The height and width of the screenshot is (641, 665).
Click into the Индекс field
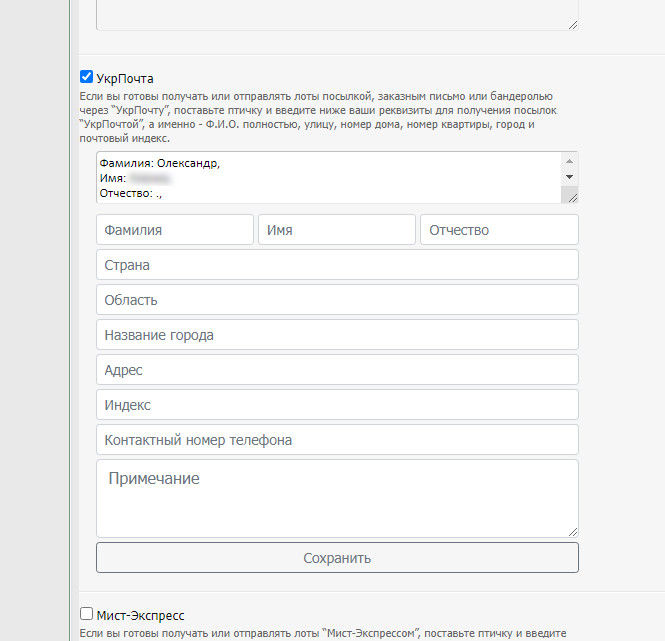pos(337,405)
